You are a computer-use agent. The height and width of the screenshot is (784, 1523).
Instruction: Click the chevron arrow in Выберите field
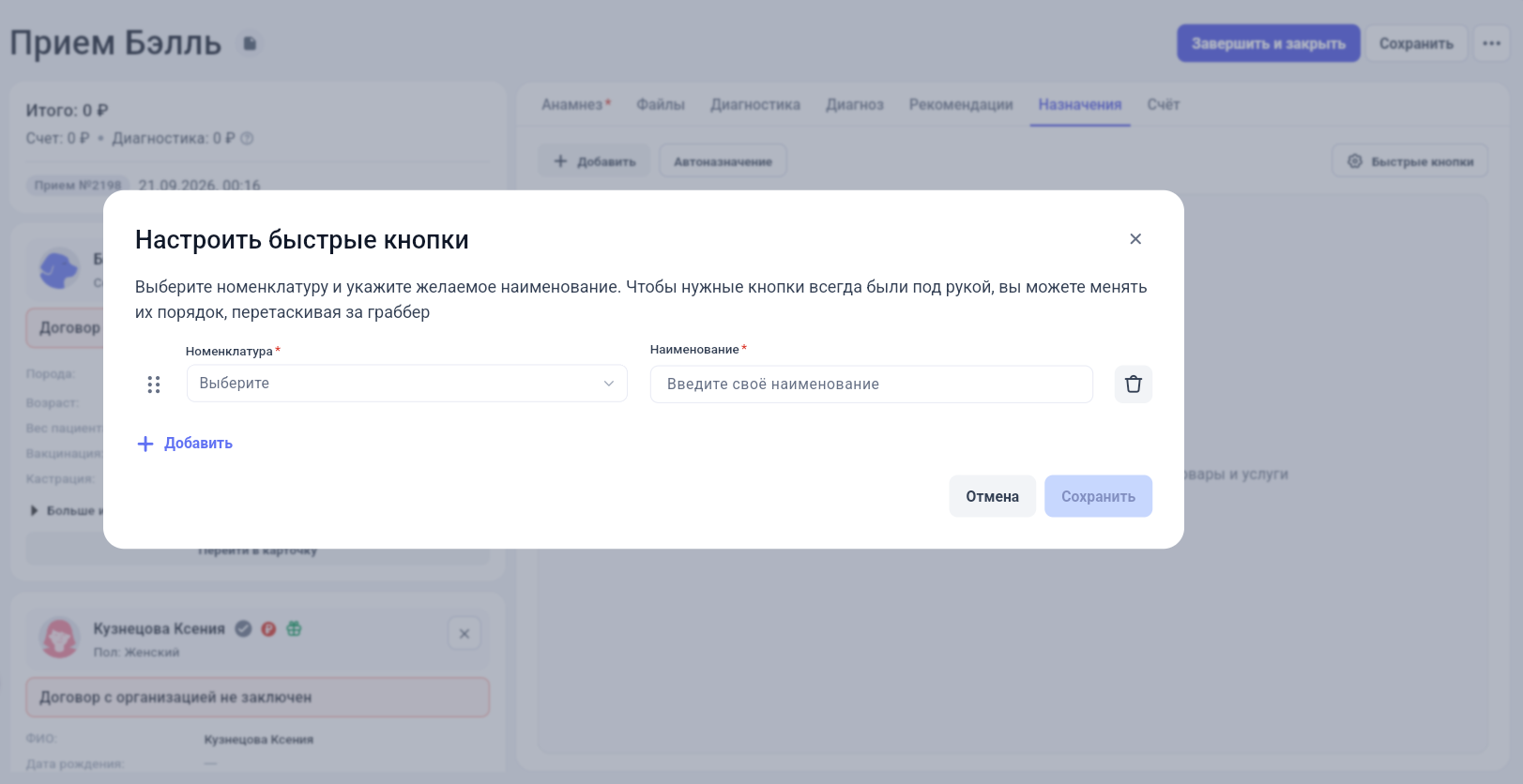coord(608,384)
